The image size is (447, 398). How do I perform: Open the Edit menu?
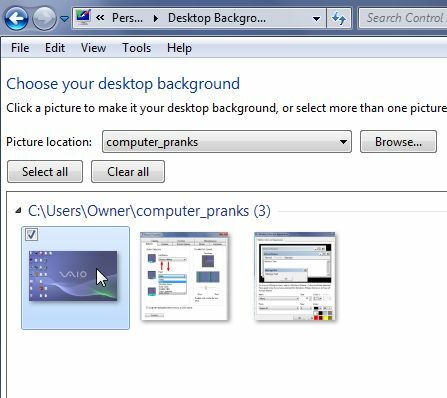[x=55, y=48]
